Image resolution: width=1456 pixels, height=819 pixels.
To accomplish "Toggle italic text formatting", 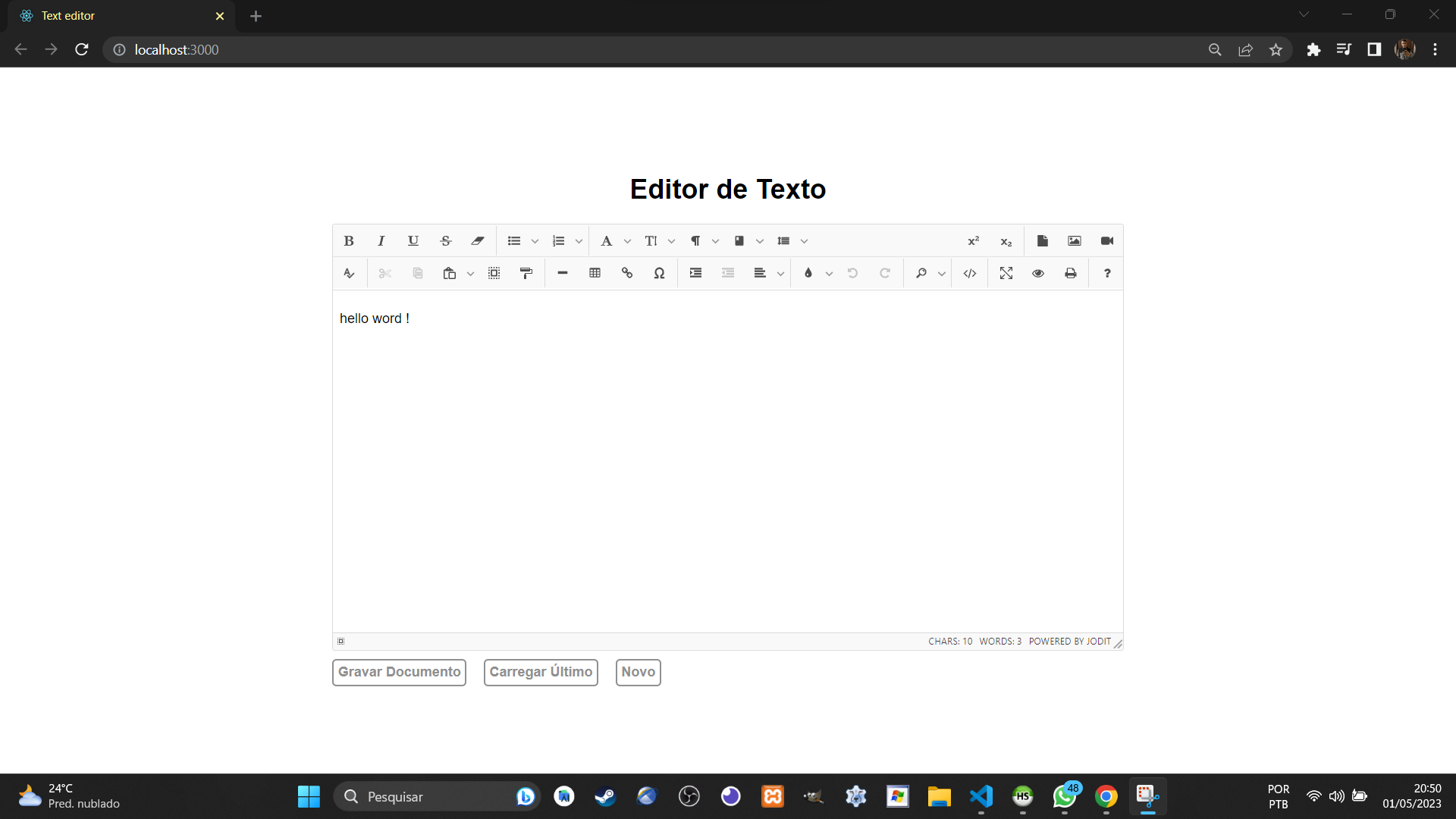I will pyautogui.click(x=381, y=241).
